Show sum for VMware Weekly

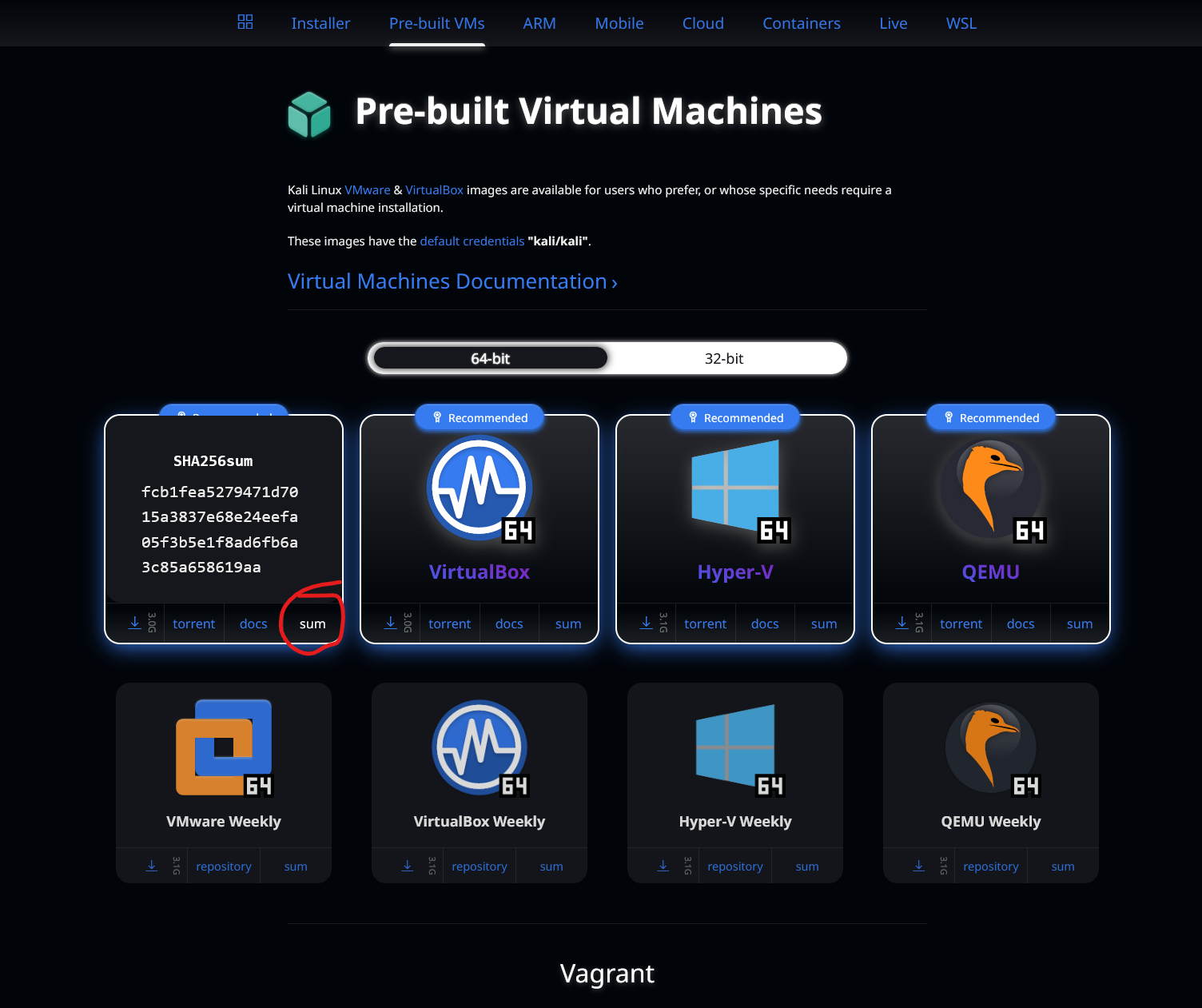pos(296,867)
